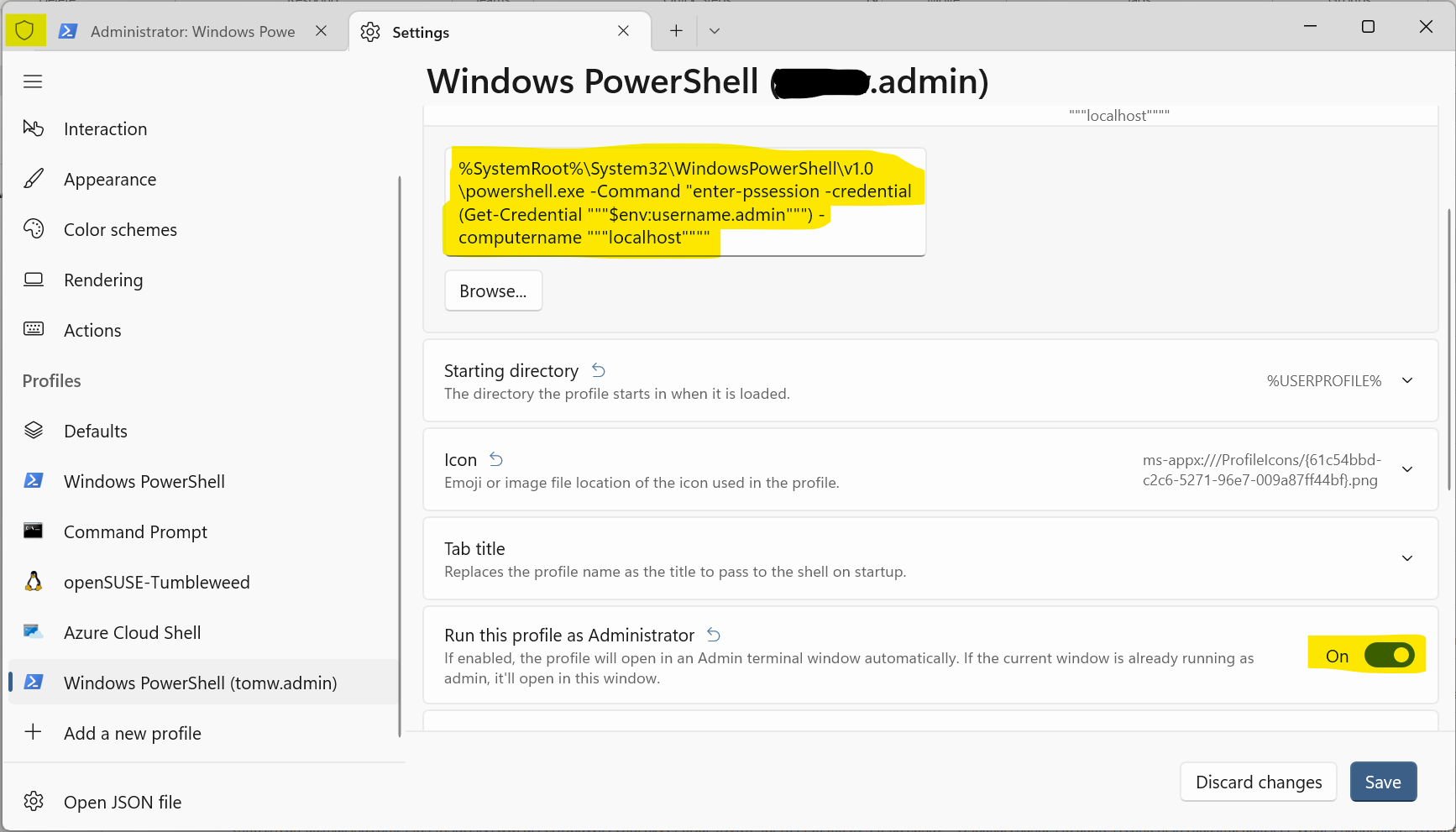This screenshot has width=1456, height=832.
Task: Expand the Starting directory dropdown
Action: 1406,380
